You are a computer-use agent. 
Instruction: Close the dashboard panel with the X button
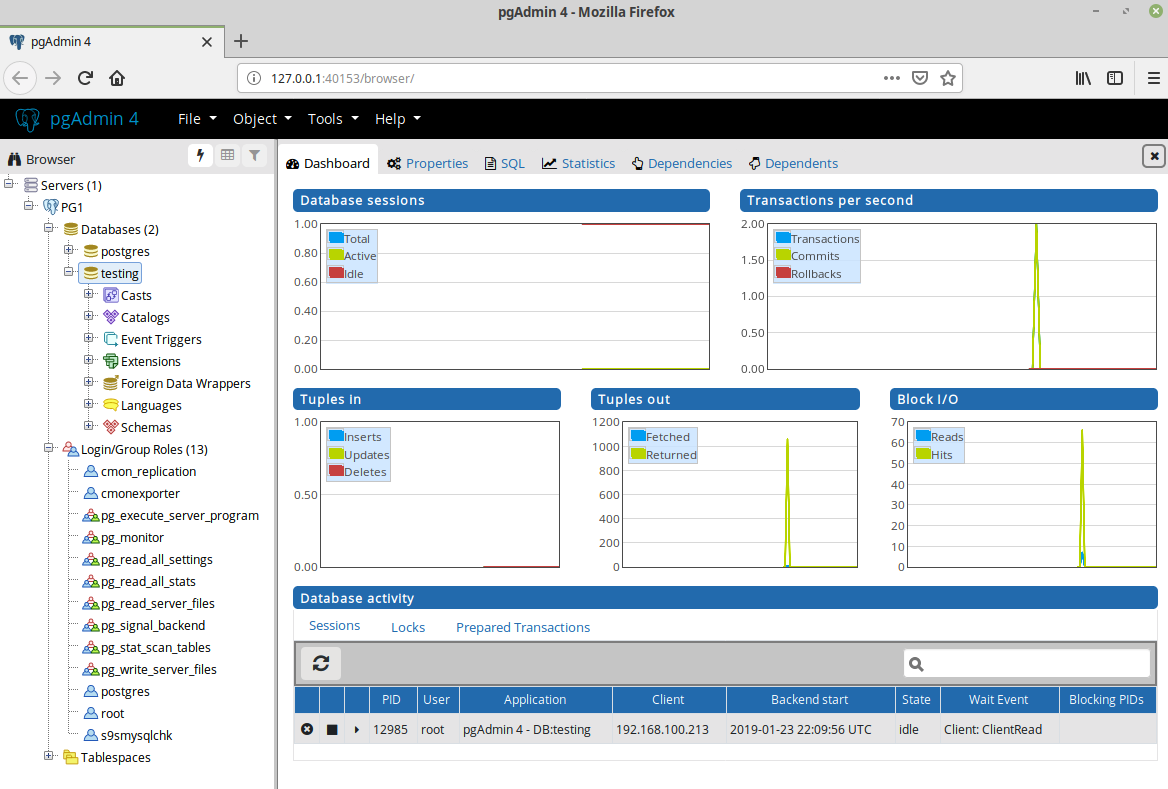pyautogui.click(x=1154, y=156)
